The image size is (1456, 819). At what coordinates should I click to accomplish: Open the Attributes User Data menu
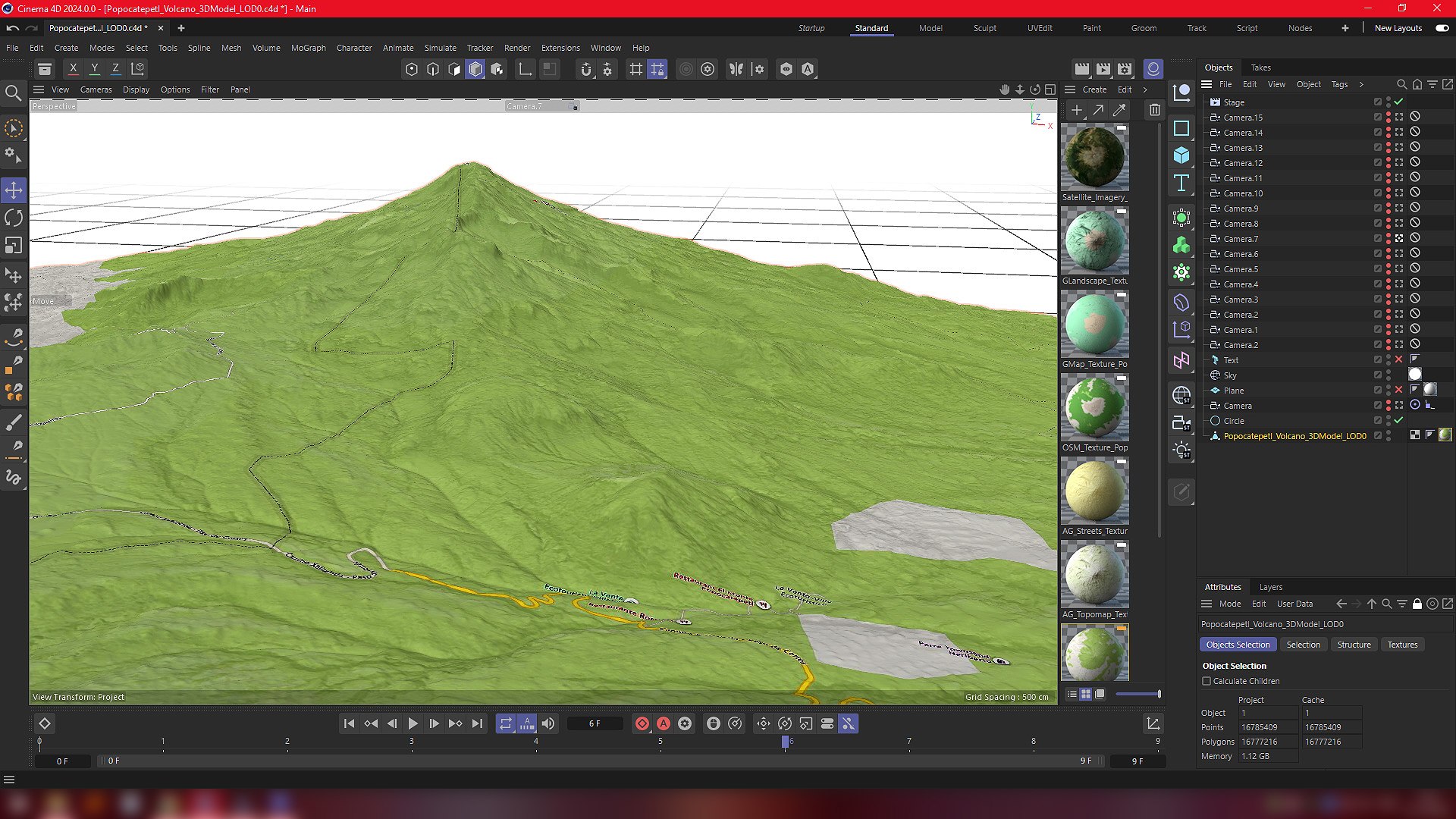click(1294, 604)
